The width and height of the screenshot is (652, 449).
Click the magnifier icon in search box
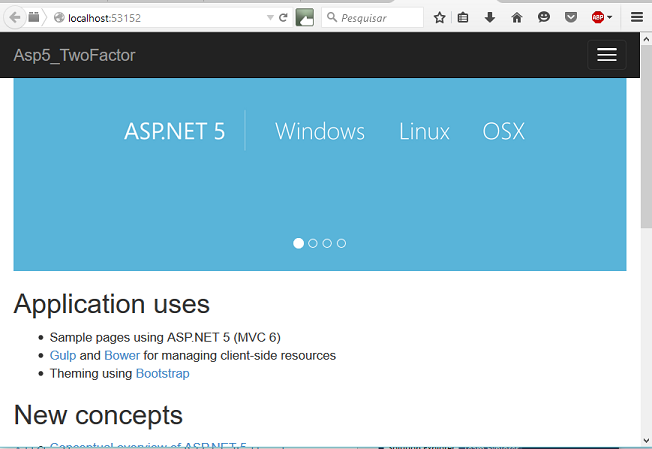tap(332, 17)
